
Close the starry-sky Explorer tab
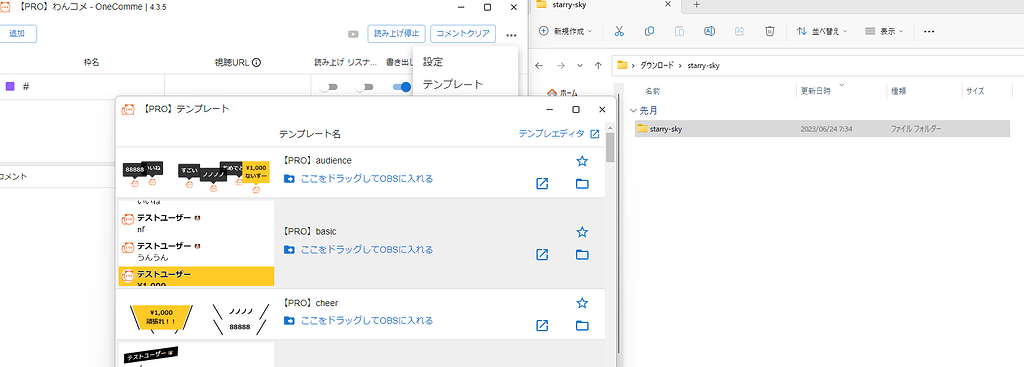667,4
